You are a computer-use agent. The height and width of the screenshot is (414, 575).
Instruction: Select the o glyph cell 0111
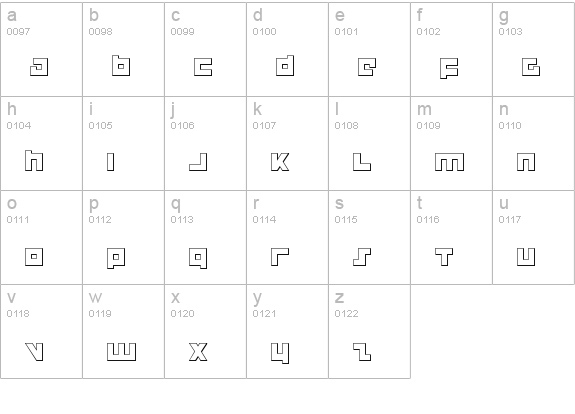41,237
